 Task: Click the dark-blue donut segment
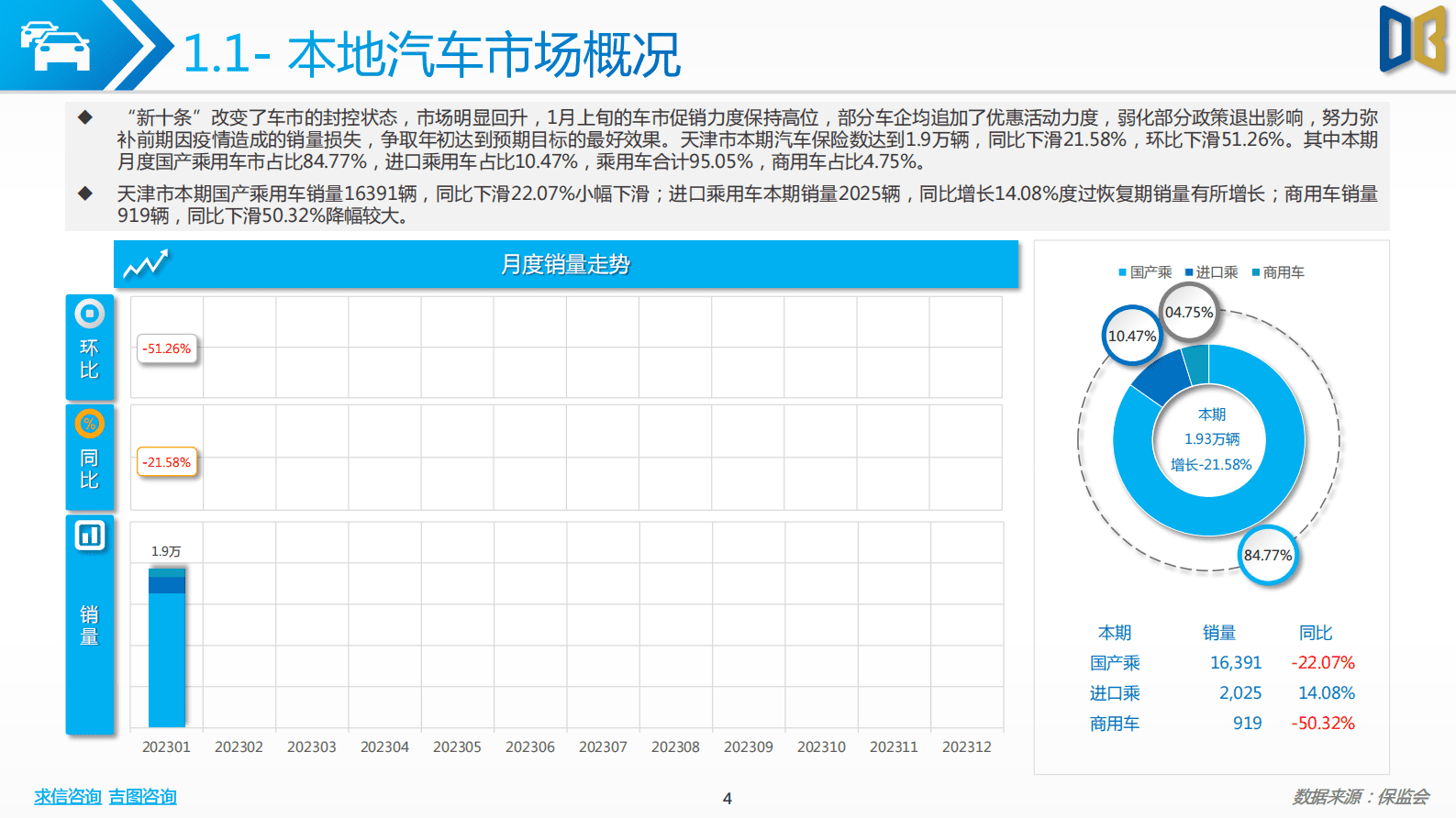click(1163, 378)
